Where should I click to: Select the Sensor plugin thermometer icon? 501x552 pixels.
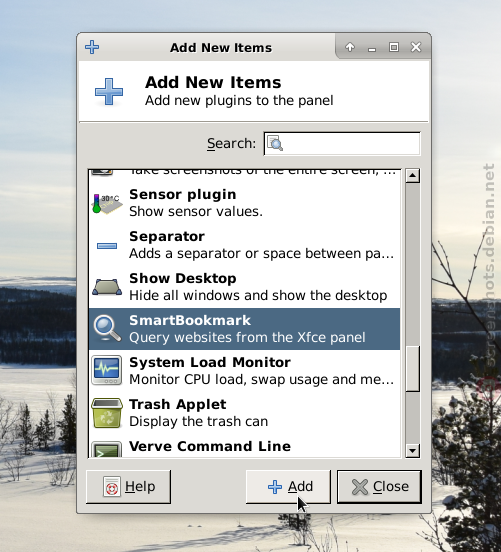pyautogui.click(x=107, y=203)
